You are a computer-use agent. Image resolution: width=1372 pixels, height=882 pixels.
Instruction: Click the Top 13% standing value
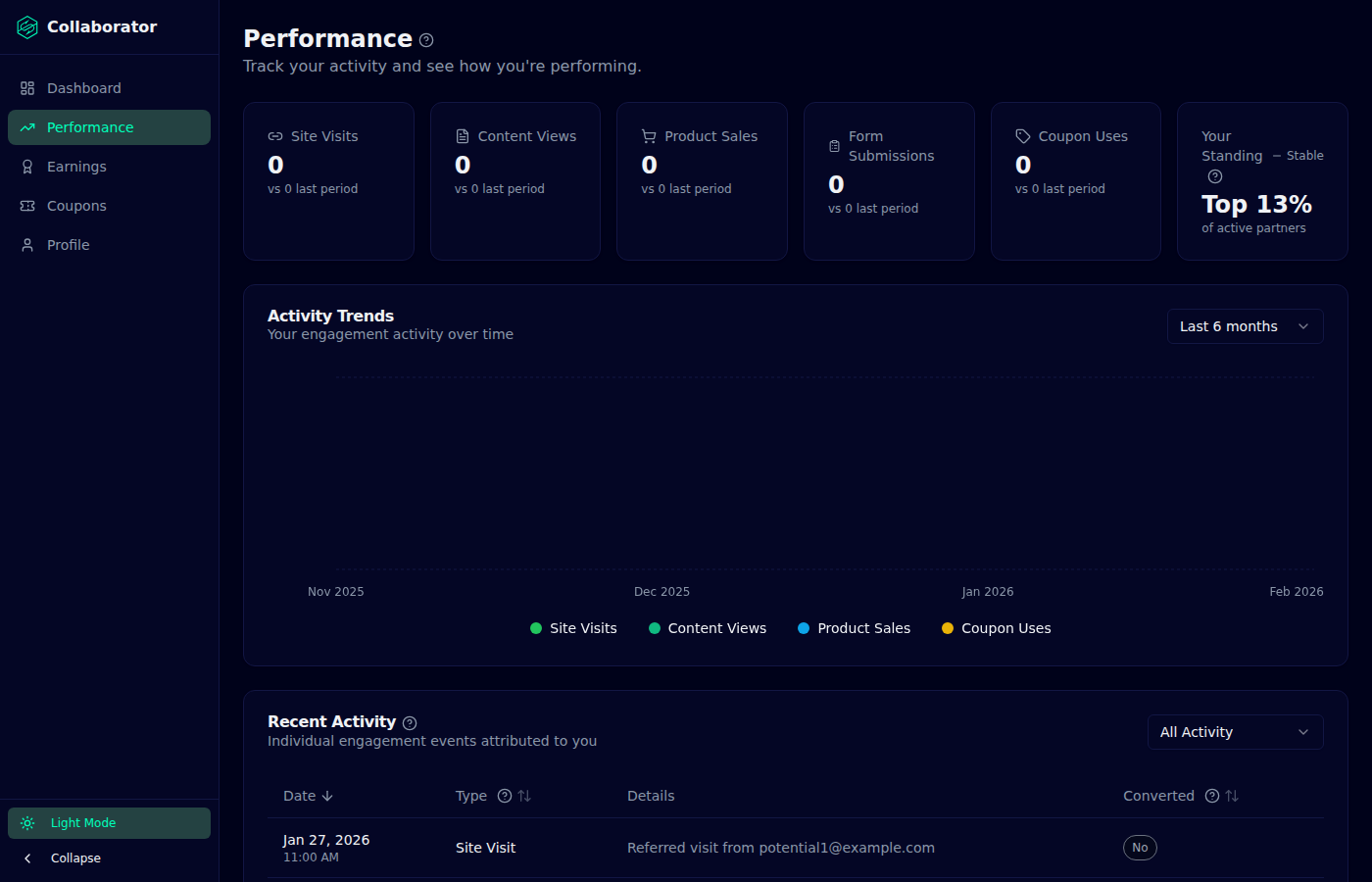[x=1256, y=204]
